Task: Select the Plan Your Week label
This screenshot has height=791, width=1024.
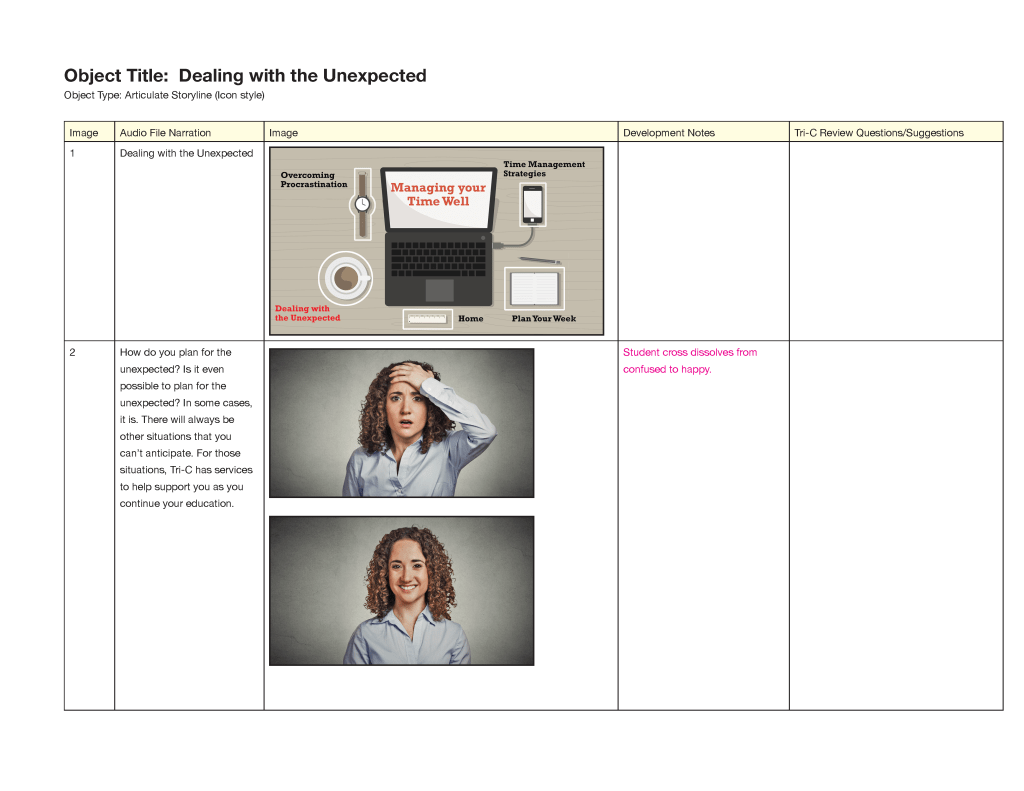Action: (543, 319)
